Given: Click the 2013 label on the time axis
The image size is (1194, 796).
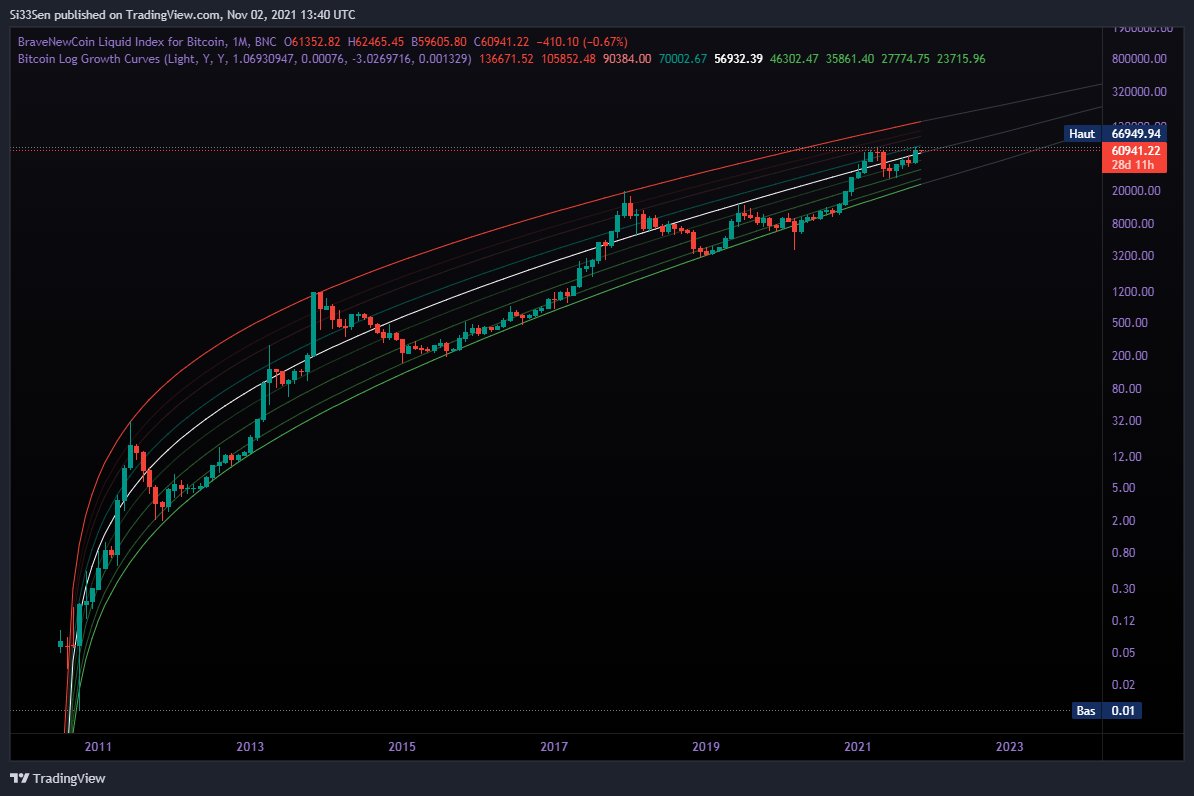Looking at the screenshot, I should [250, 746].
